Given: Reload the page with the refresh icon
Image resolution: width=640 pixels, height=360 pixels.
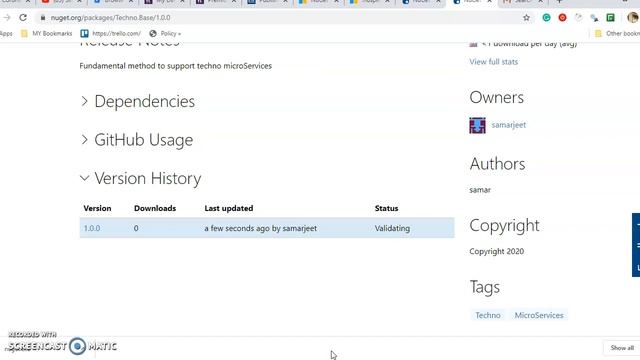Looking at the screenshot, I should 23,18.
